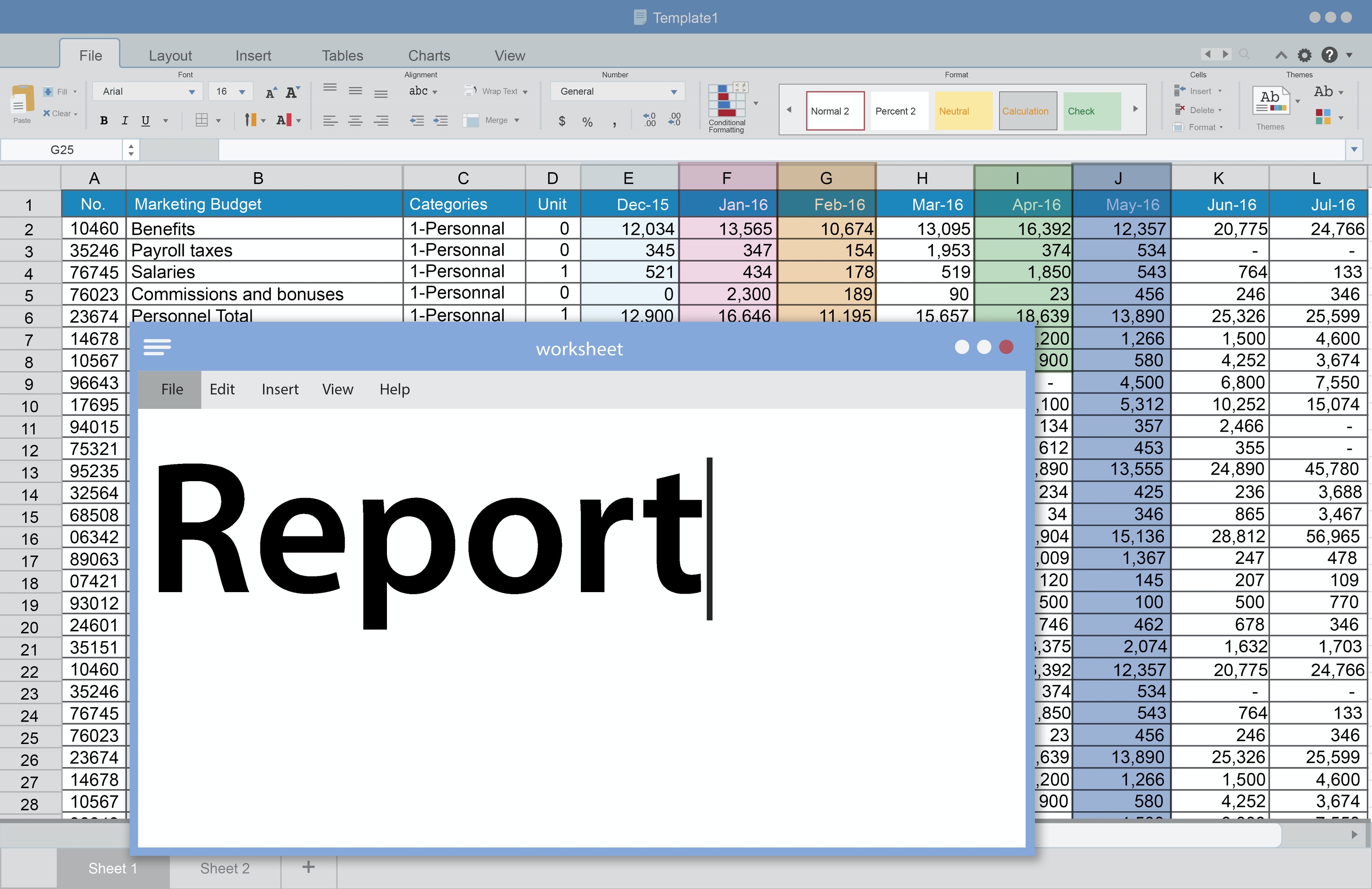
Task: Select the strikethrough abc formatting toggle
Action: pos(419,91)
